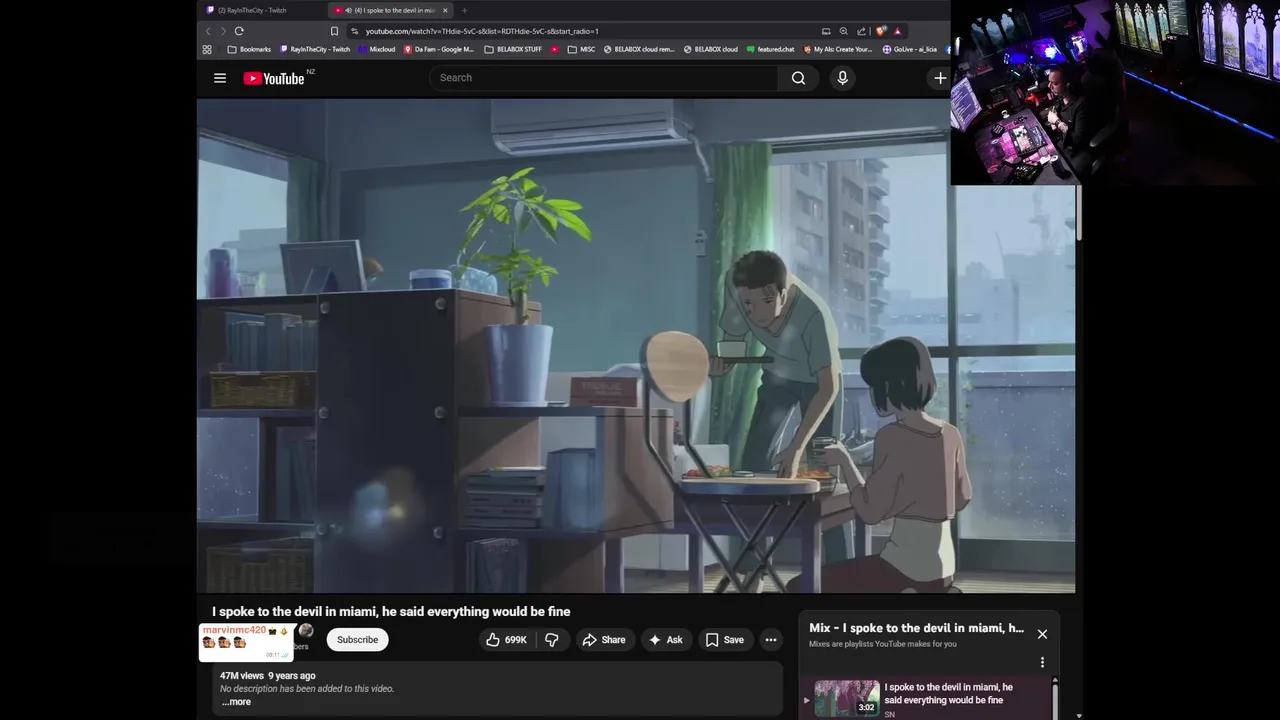Go forward with the browser forward arrow

coord(222,31)
